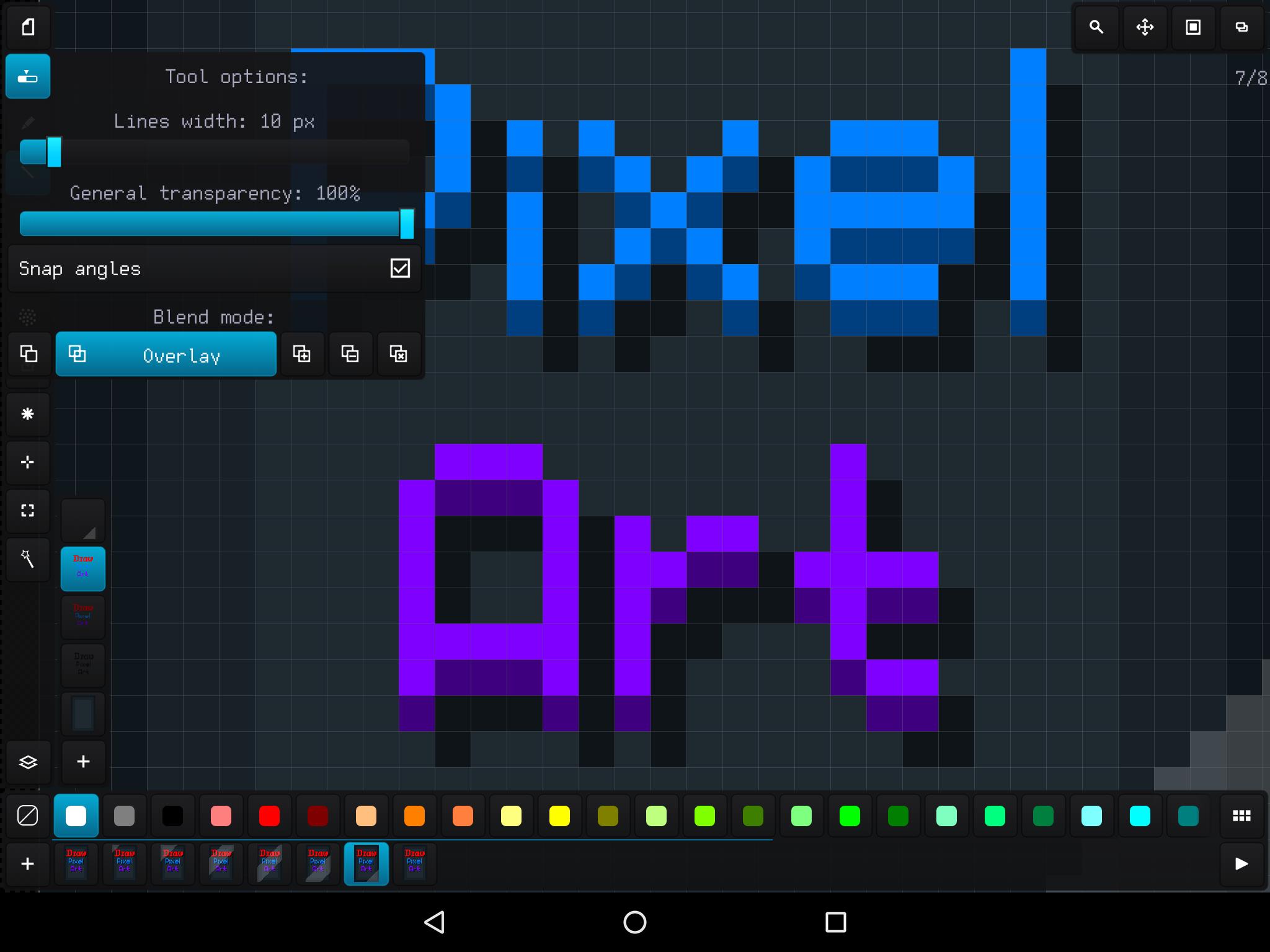Choose the blend mode icon with x
Viewport: 1270px width, 952px height.
click(399, 354)
